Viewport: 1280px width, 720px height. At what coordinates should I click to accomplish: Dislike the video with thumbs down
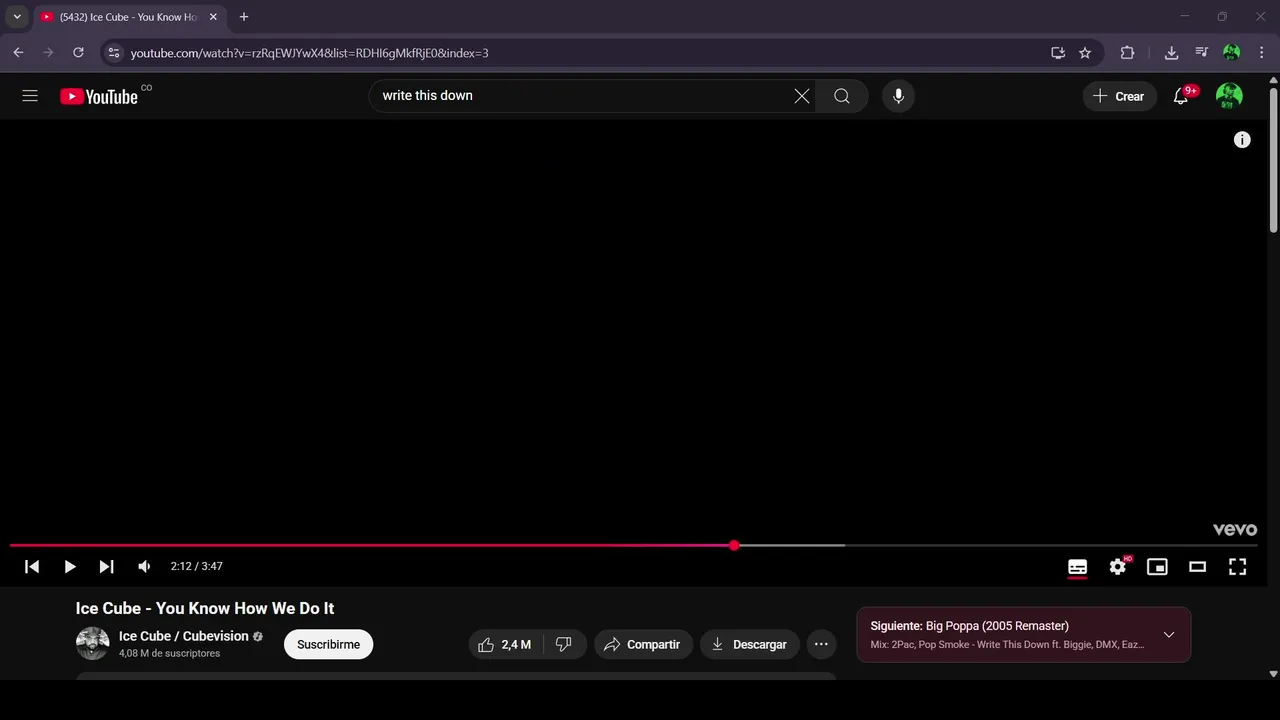[x=563, y=645]
